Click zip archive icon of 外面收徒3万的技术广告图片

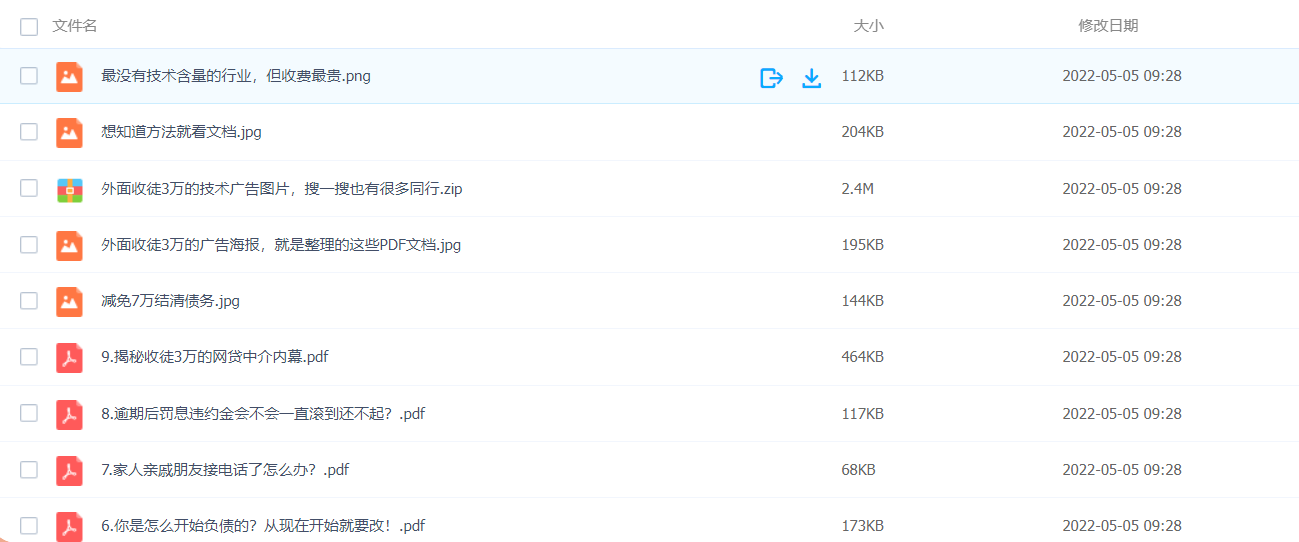point(69,189)
